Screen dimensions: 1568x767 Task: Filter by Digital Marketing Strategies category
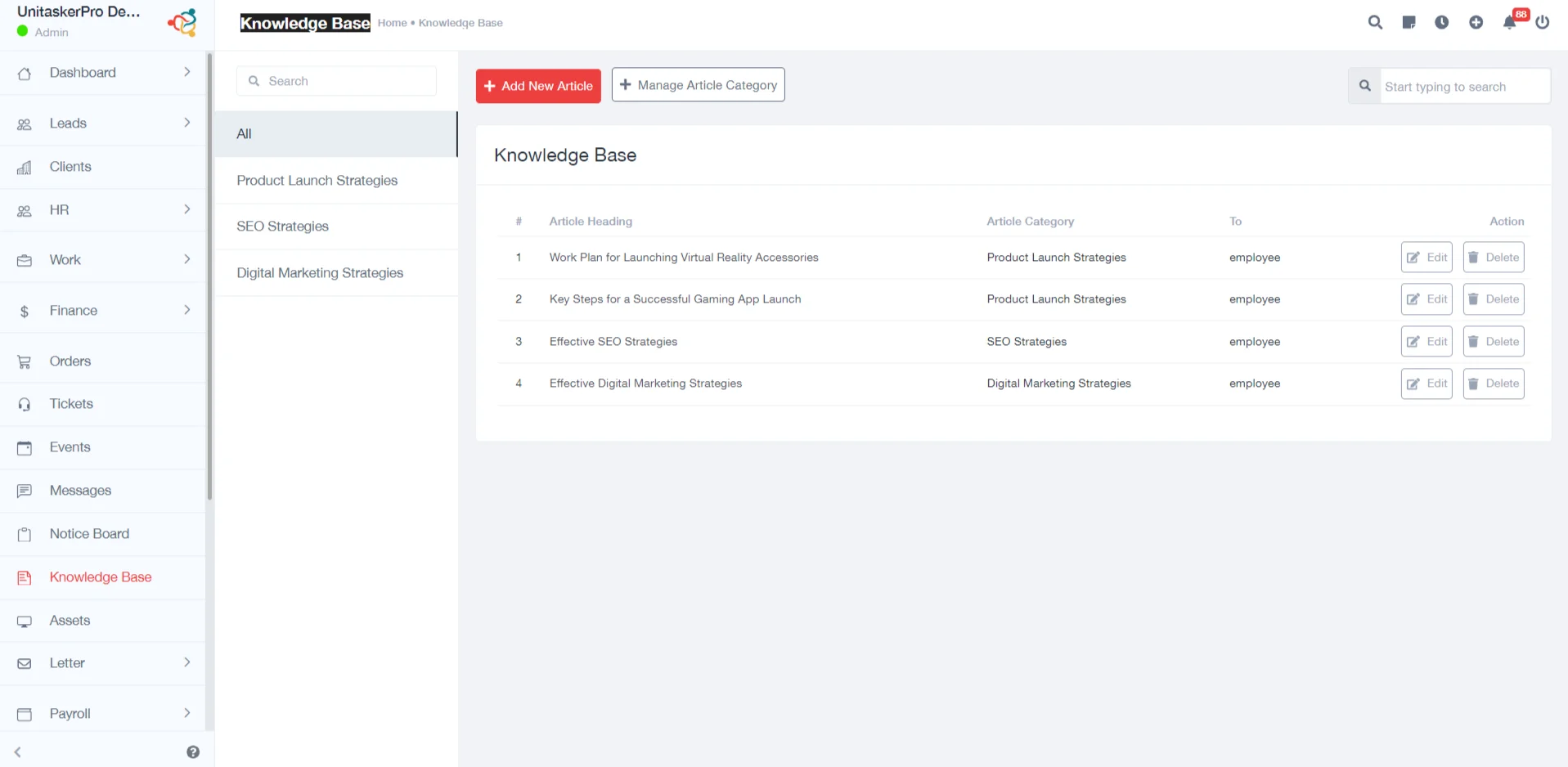click(x=336, y=273)
